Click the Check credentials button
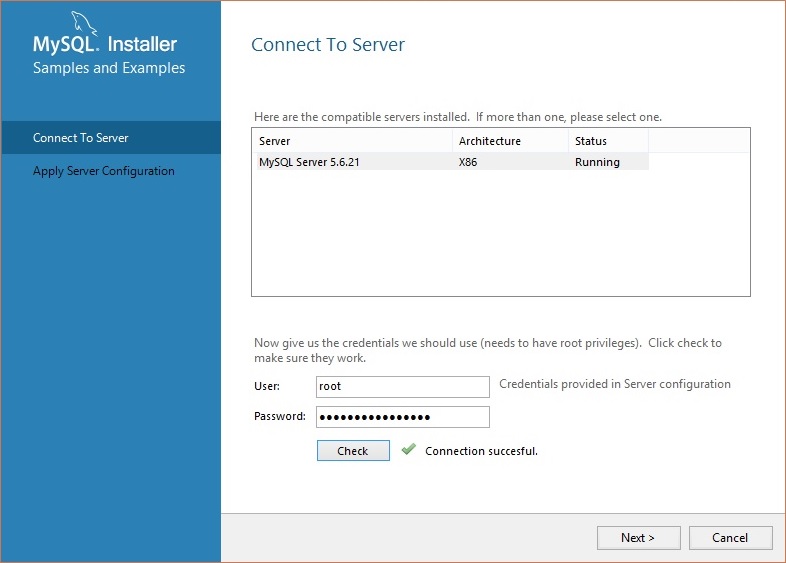 (x=353, y=451)
